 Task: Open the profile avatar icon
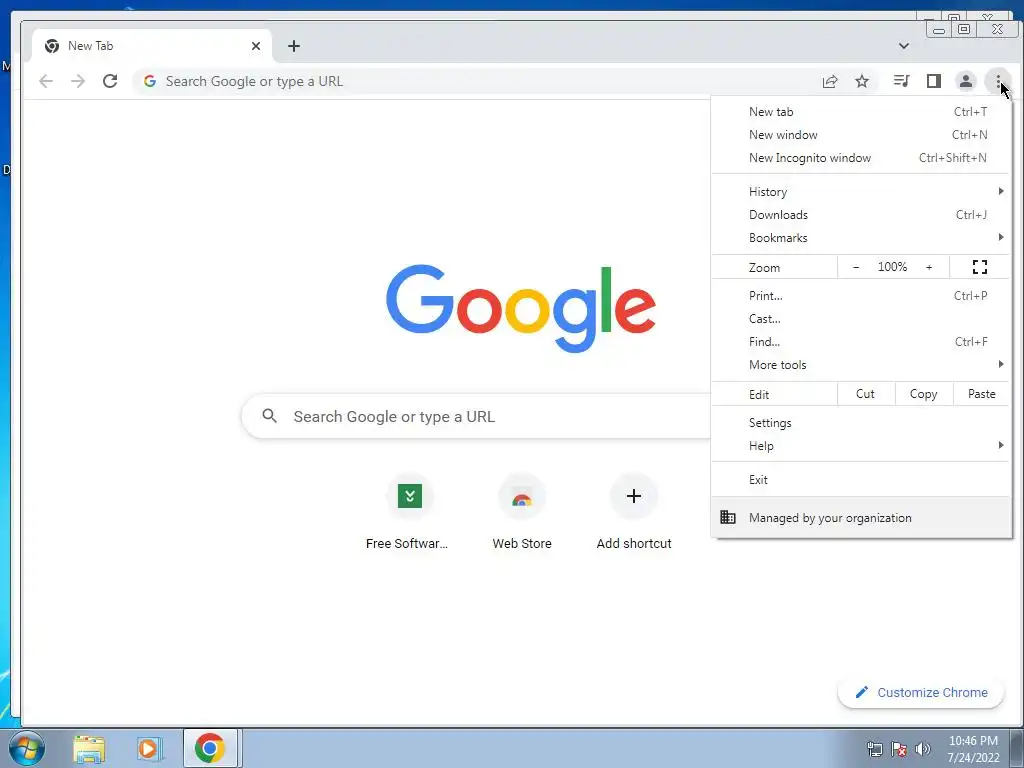[965, 81]
